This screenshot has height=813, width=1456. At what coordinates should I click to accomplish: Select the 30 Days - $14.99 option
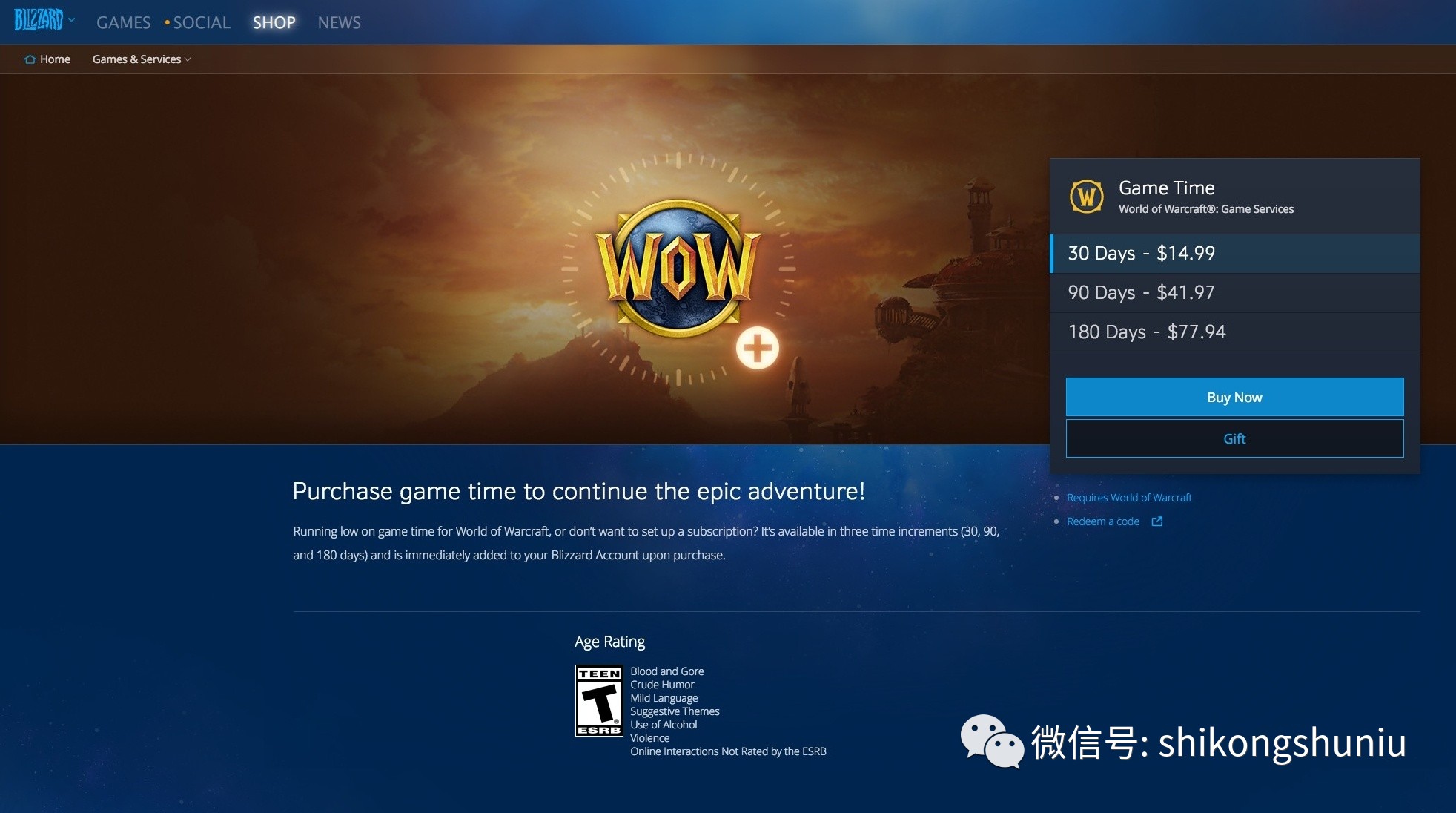[1235, 254]
